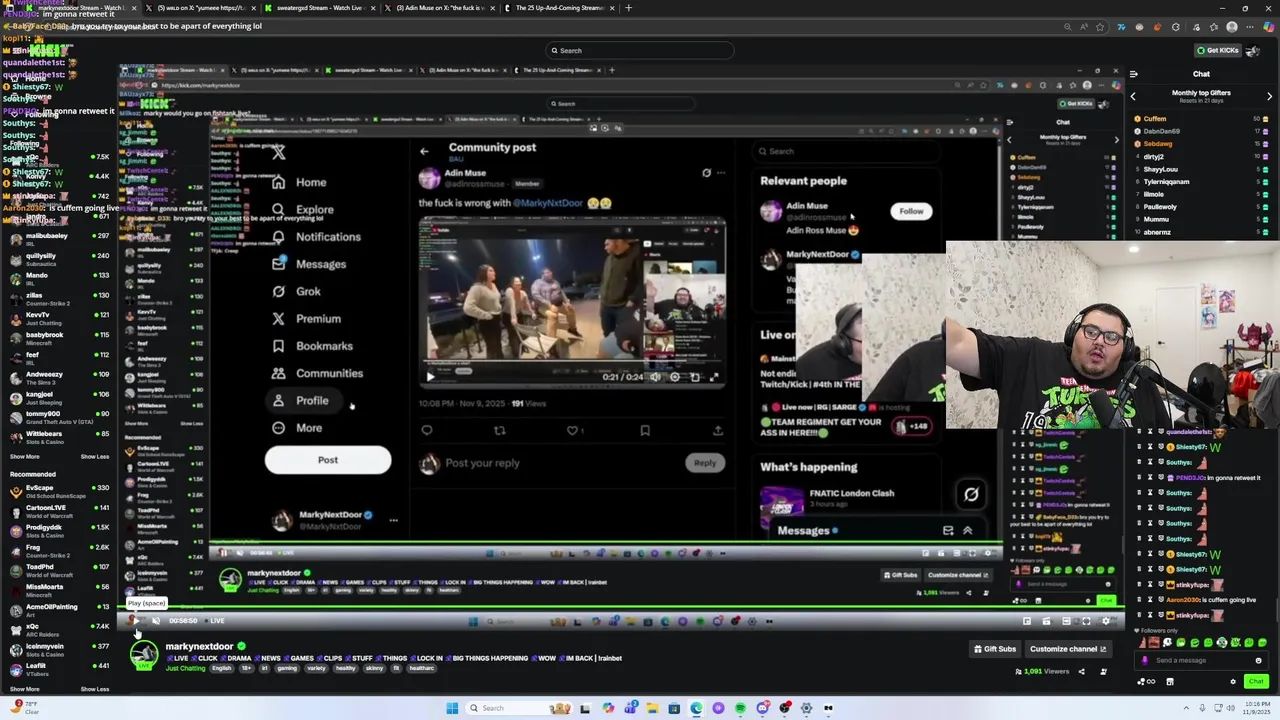Open Premium in streamed X sidebar

(306, 319)
